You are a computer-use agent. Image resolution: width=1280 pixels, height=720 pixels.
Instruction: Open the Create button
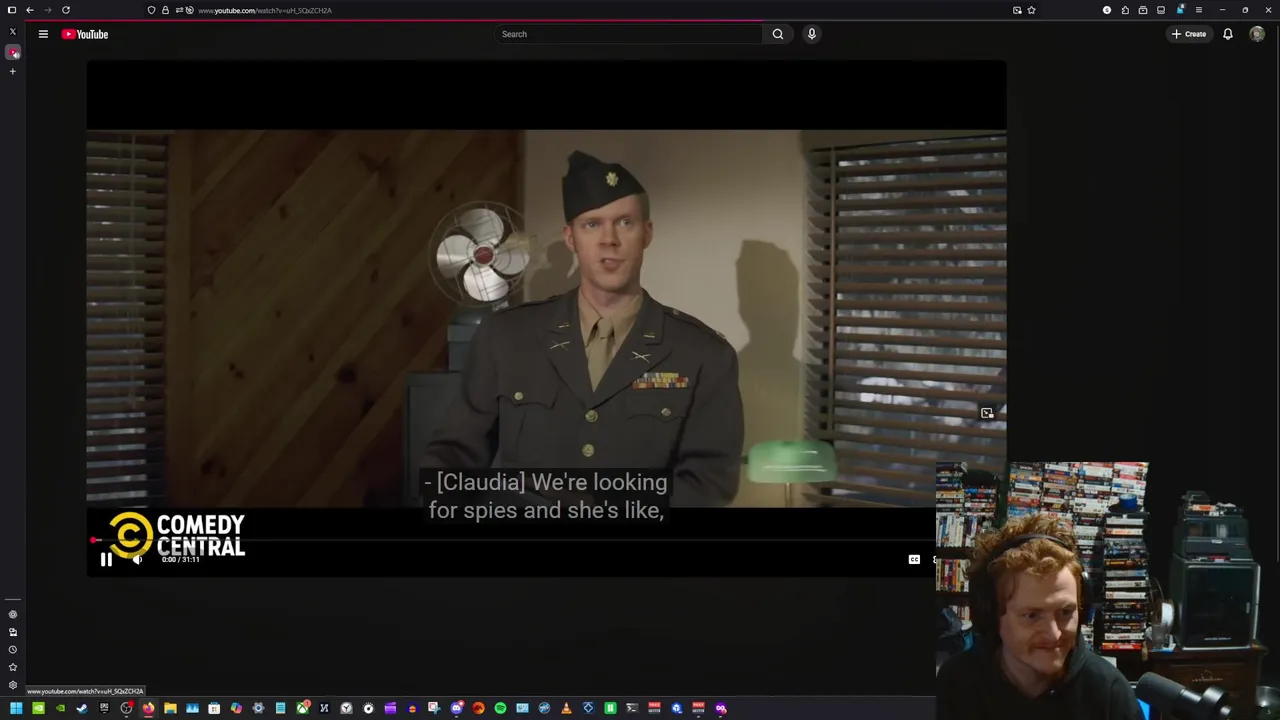1189,34
